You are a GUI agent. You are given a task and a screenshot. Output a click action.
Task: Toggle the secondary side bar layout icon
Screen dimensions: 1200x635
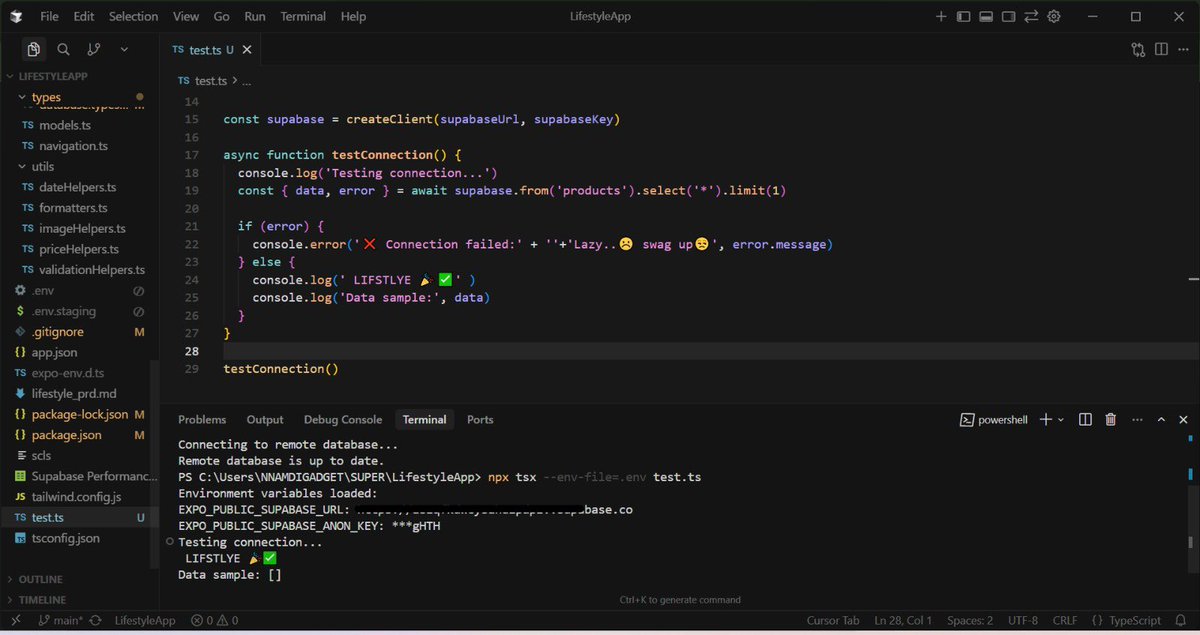1009,16
